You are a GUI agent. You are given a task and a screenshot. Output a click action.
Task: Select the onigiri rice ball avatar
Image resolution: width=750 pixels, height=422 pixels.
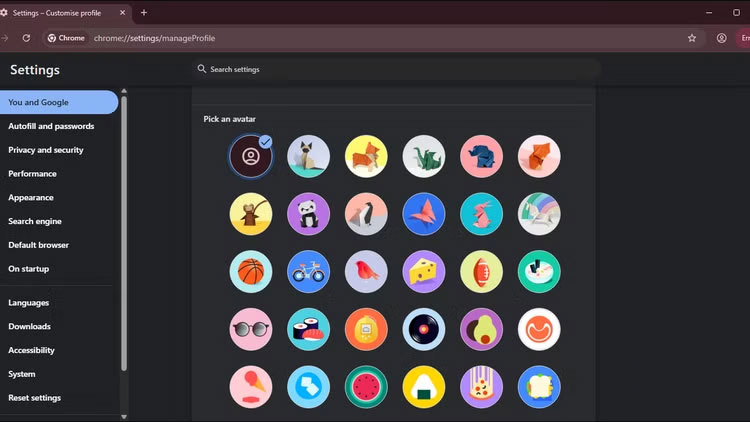coord(424,387)
